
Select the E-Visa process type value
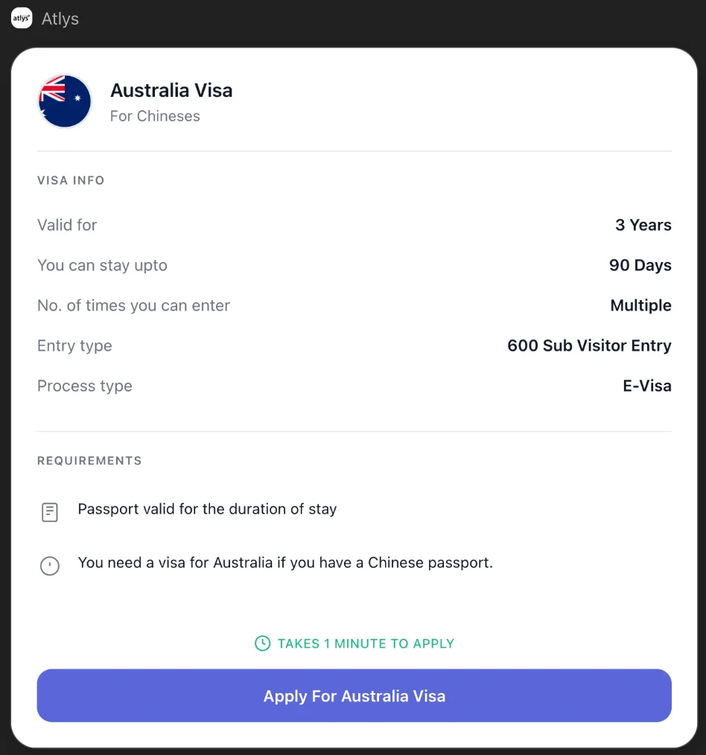[x=647, y=385]
